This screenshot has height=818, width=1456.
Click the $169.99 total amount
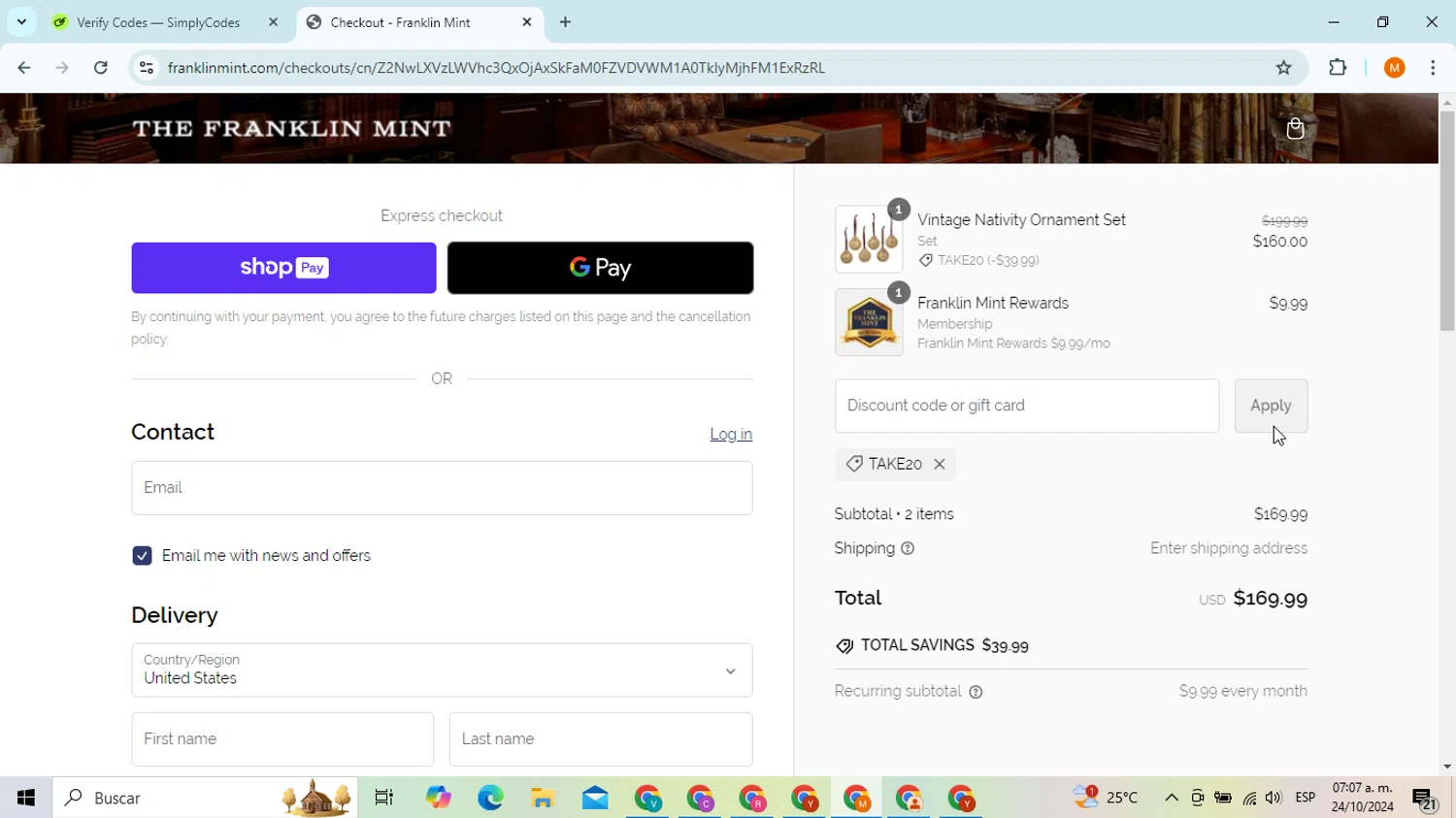[x=1271, y=599]
